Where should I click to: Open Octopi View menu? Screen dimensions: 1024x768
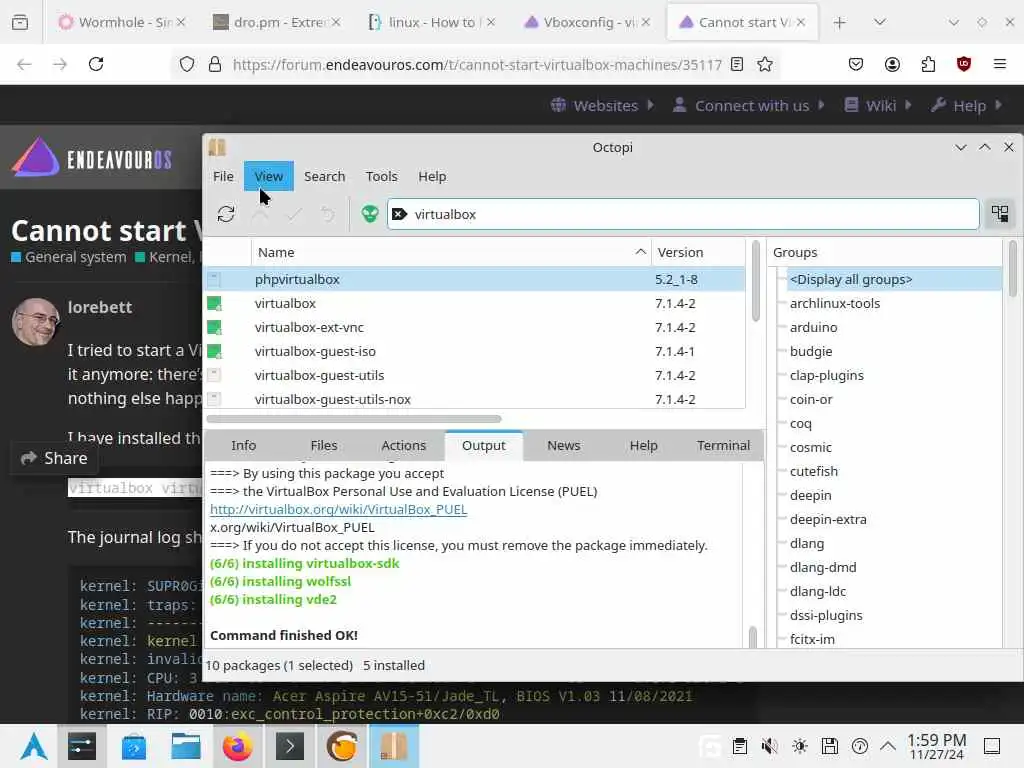268,176
